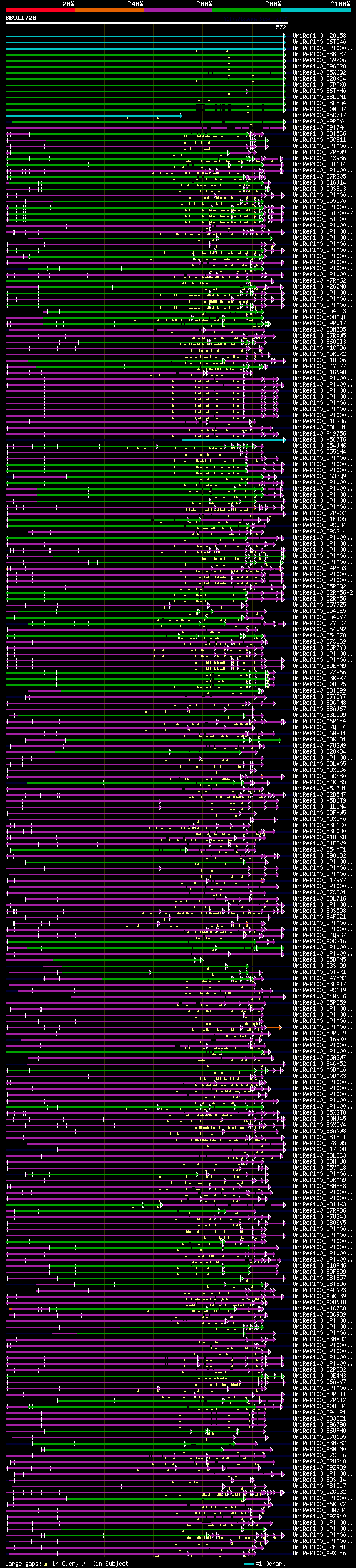This screenshot has height=1568, width=356.
Task: Click the purple ~60% identity legend segment
Action: tap(179, 10)
